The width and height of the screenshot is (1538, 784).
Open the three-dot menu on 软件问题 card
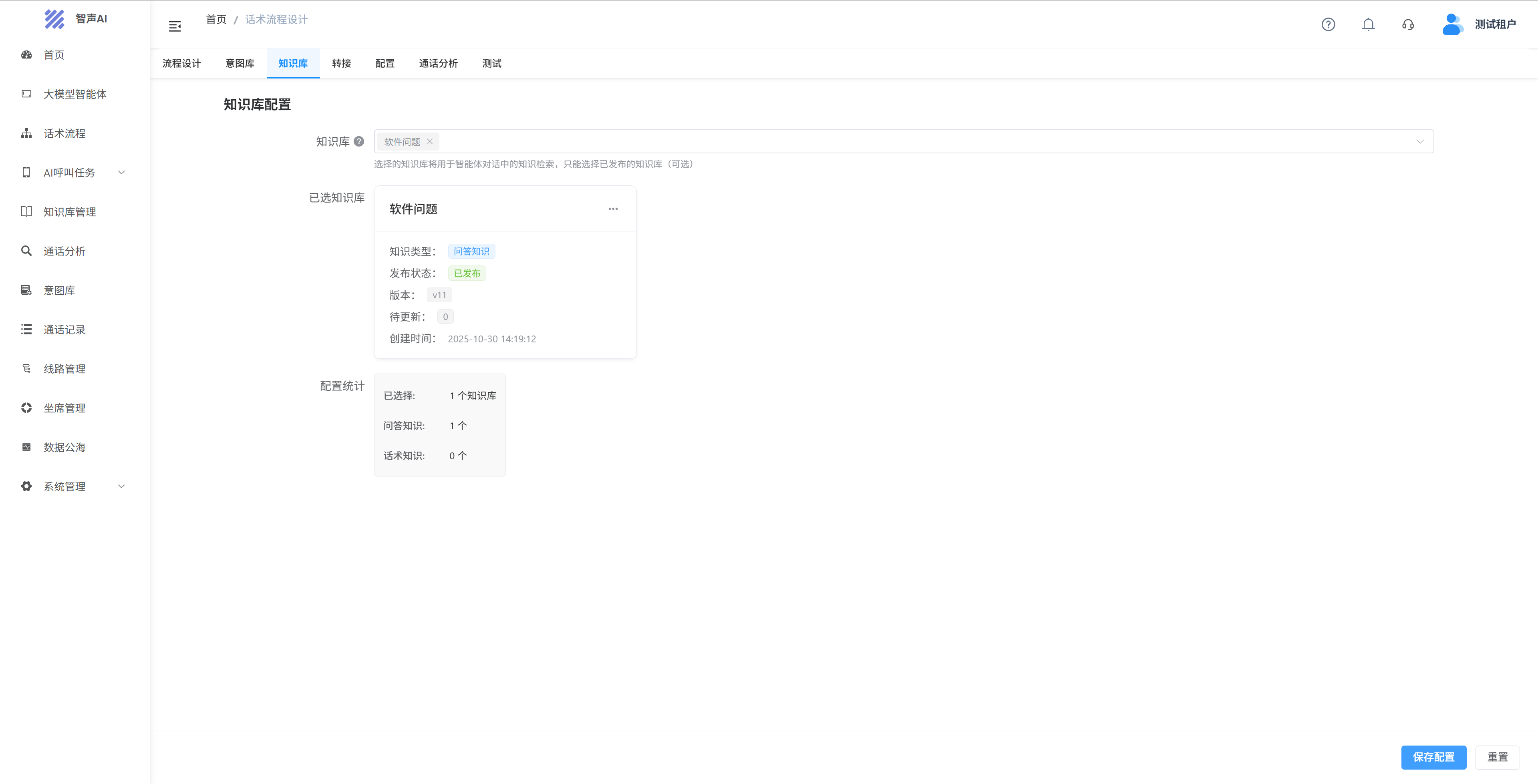(612, 209)
